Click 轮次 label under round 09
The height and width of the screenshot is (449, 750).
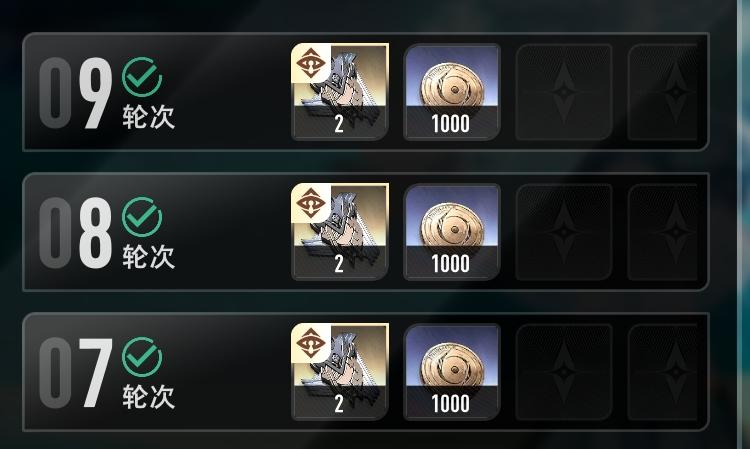coord(148,117)
